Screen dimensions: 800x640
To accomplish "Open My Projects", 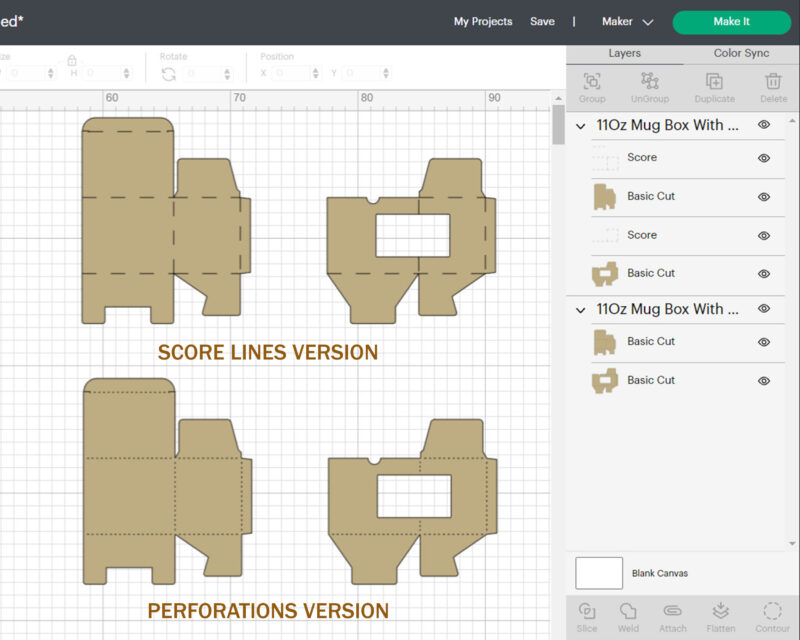I will pos(483,21).
